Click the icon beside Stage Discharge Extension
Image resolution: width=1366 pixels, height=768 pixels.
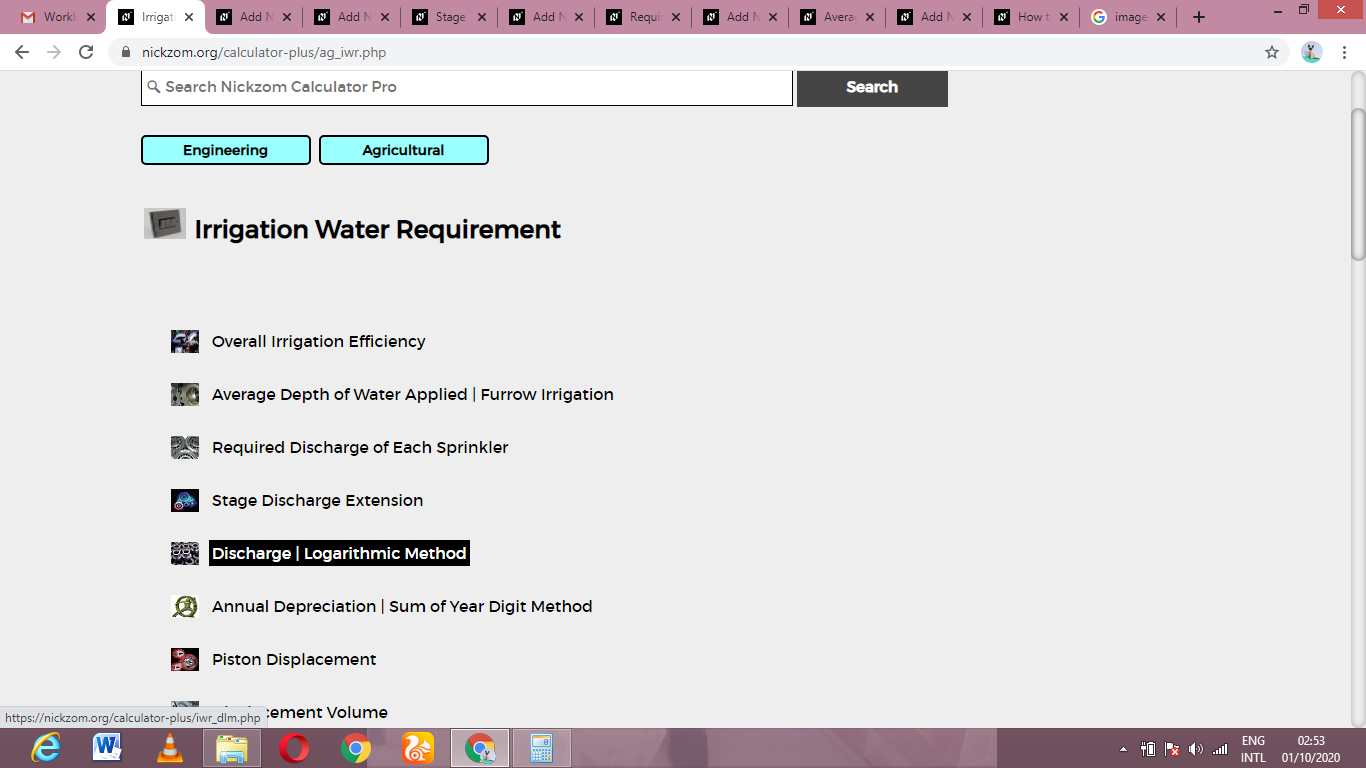pyautogui.click(x=185, y=501)
